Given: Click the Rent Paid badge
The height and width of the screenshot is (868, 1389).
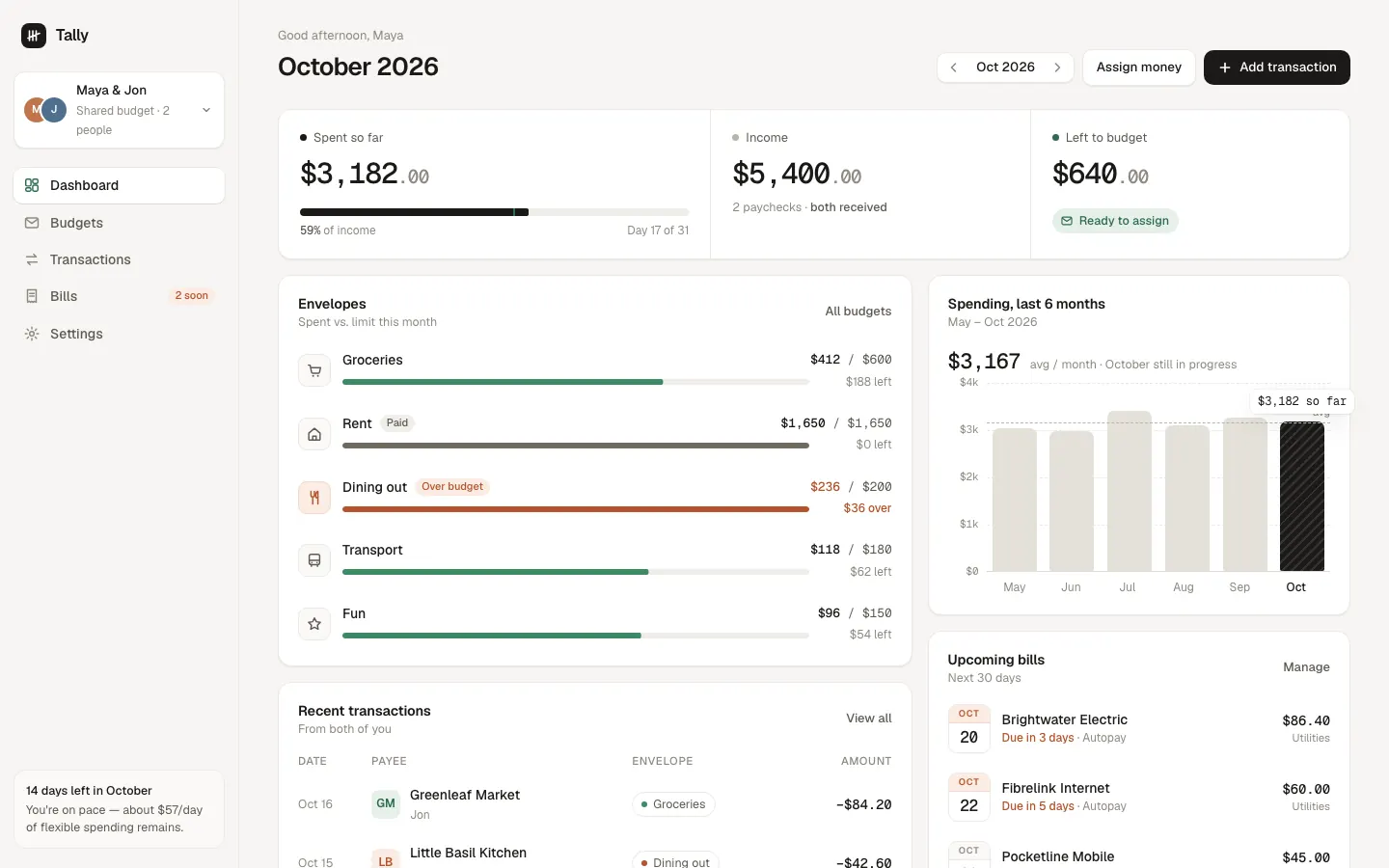Looking at the screenshot, I should click(x=397, y=423).
